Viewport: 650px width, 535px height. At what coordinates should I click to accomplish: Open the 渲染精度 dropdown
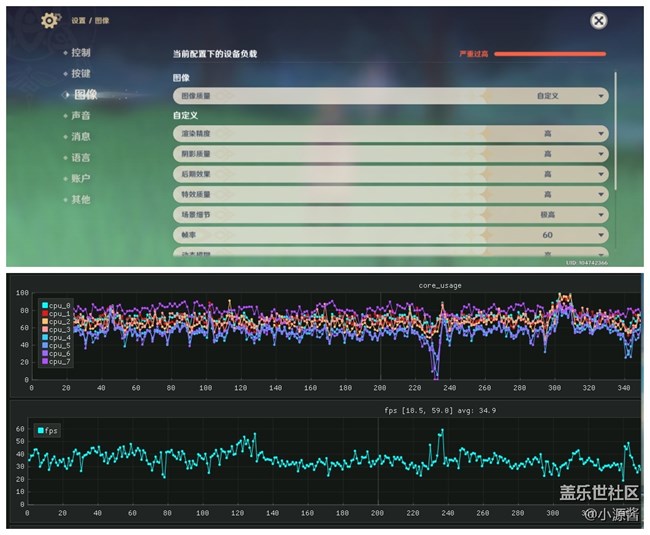pyautogui.click(x=600, y=133)
